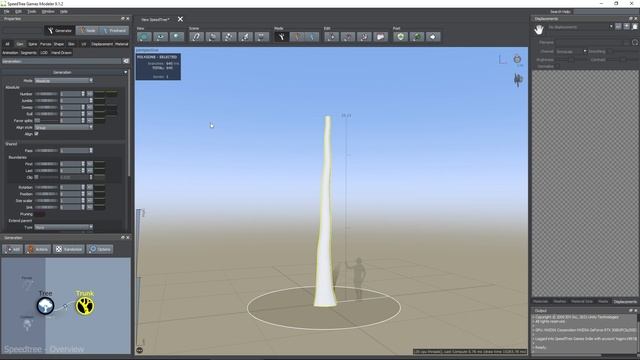Toggle the Align checkbox
Viewport: 640px width, 360px height.
[36, 134]
